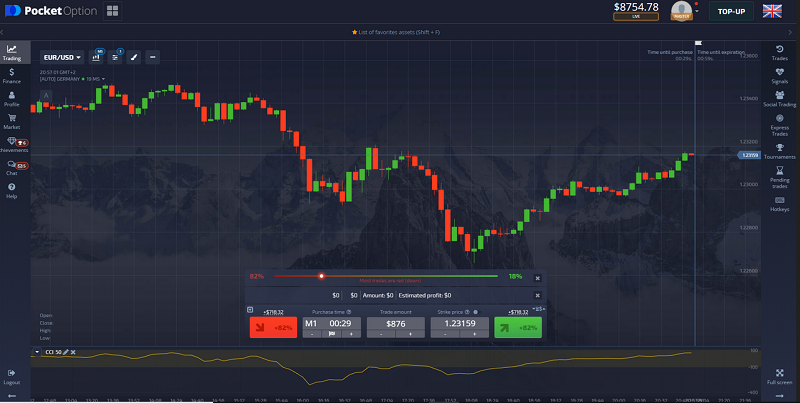Open the EUR/USD asset dropdown

pyautogui.click(x=62, y=57)
